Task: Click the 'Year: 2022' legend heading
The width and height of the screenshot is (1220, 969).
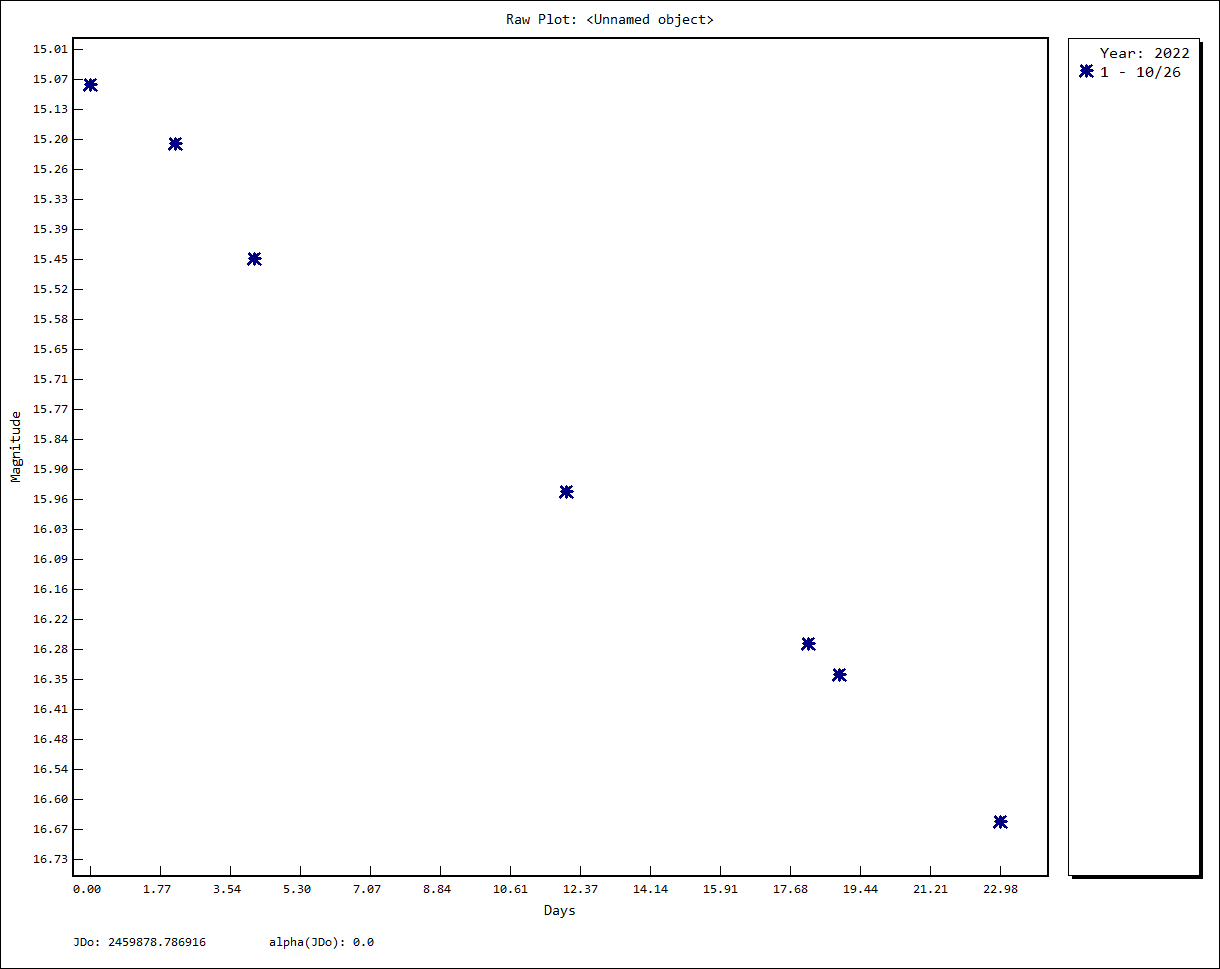Action: click(x=1144, y=53)
